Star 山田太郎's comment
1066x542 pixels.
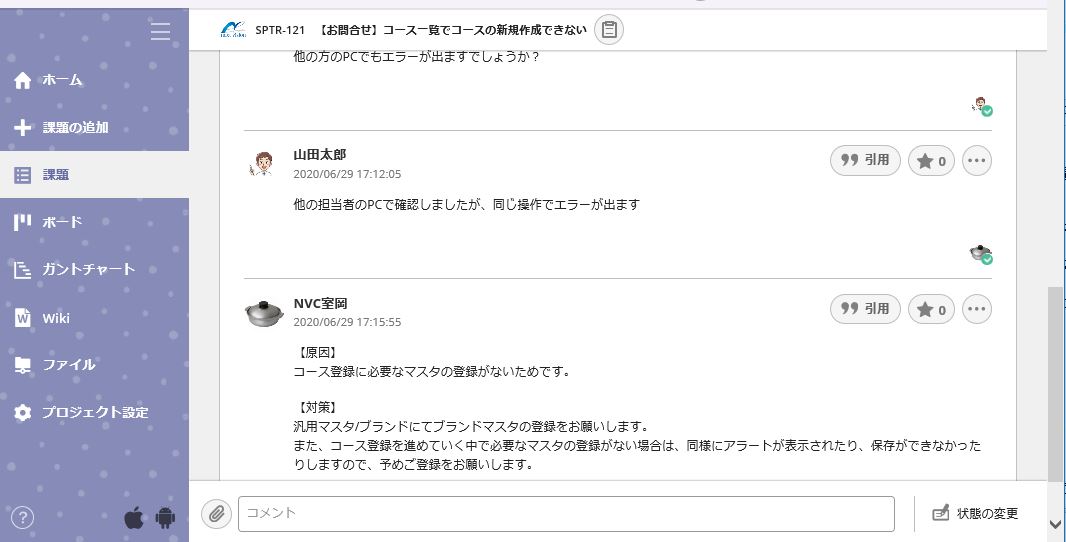coord(931,161)
